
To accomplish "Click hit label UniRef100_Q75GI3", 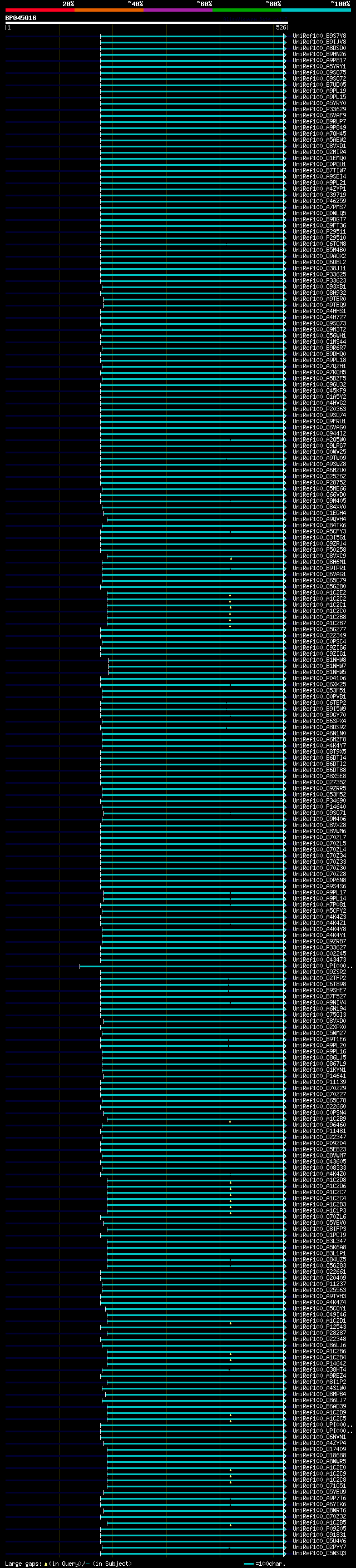I will click(319, 1015).
